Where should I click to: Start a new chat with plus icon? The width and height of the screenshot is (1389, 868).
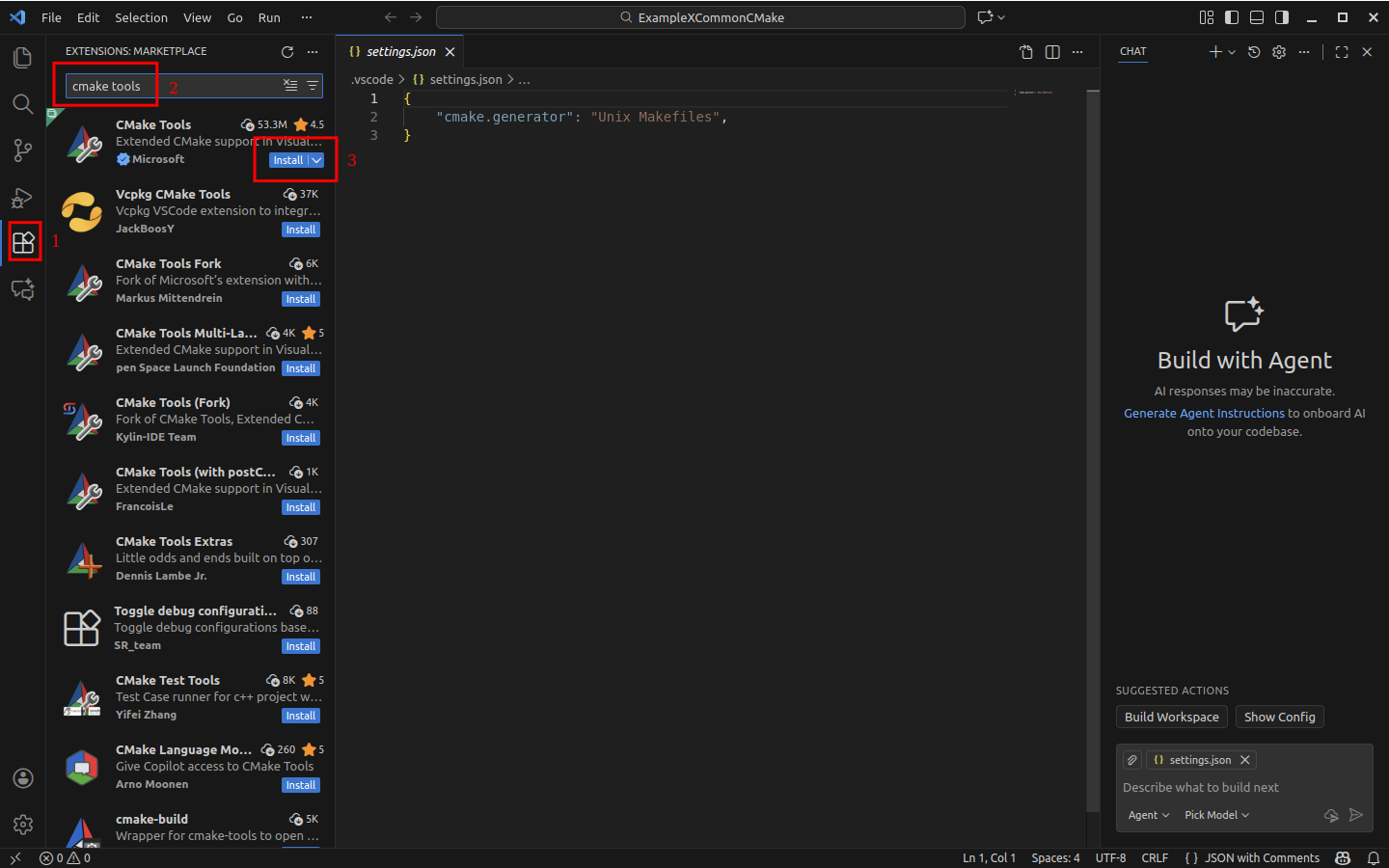1215,52
